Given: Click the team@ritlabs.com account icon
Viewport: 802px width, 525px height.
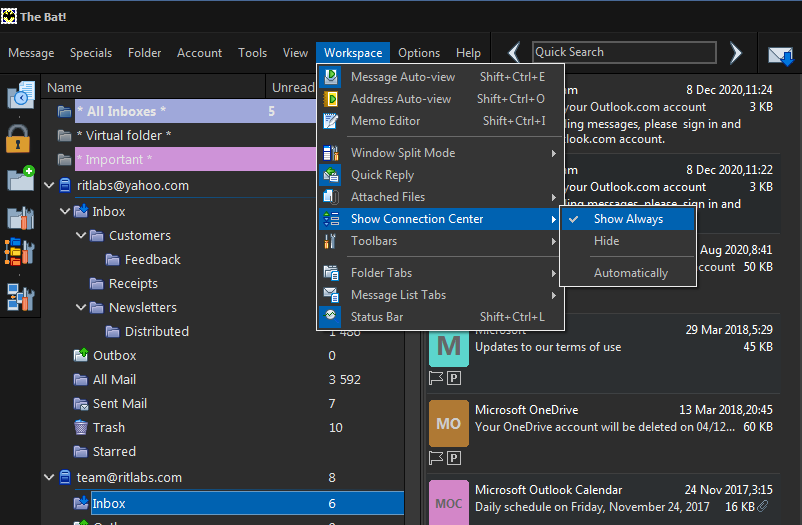Looking at the screenshot, I should click(65, 477).
